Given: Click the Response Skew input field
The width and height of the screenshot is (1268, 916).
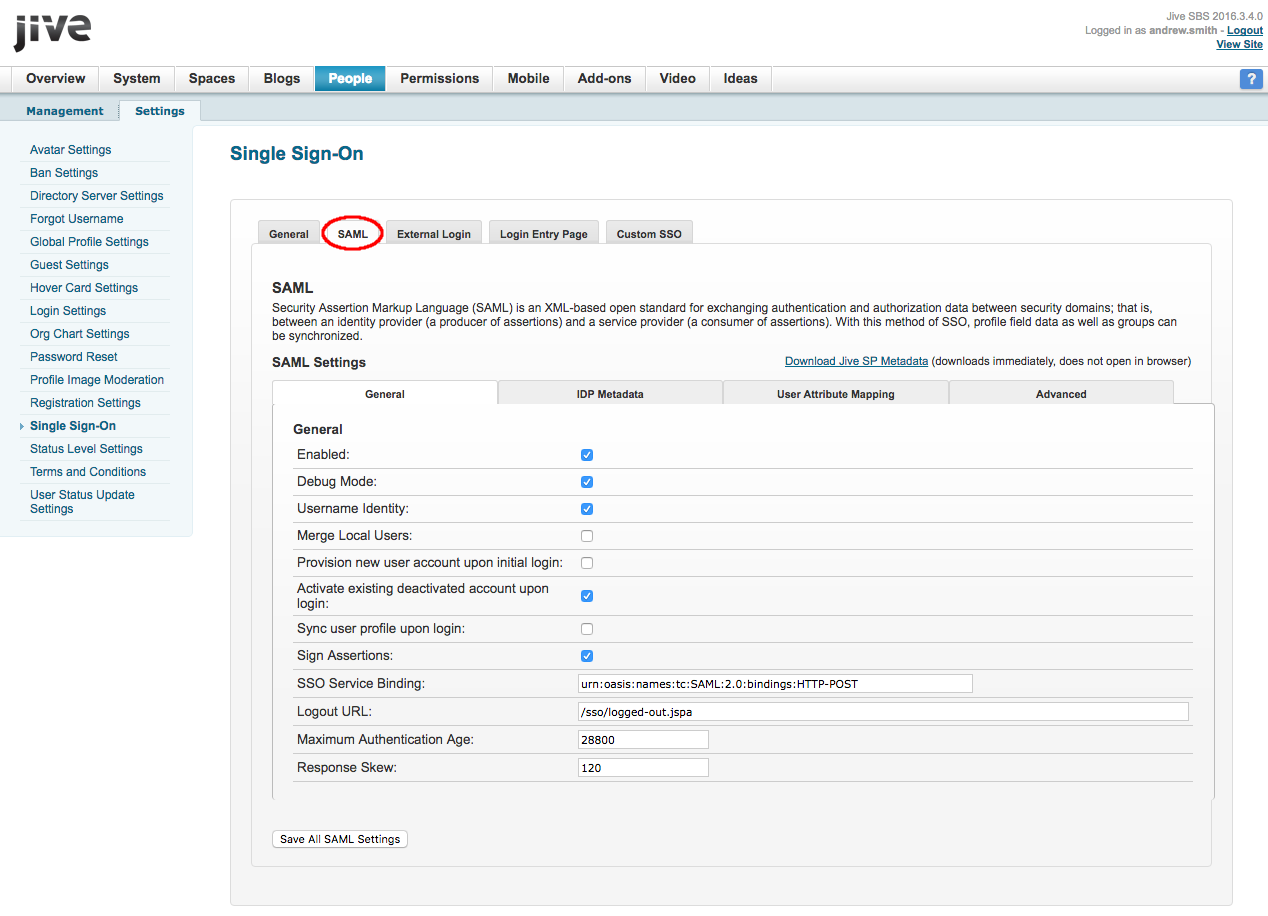Looking at the screenshot, I should tap(643, 768).
